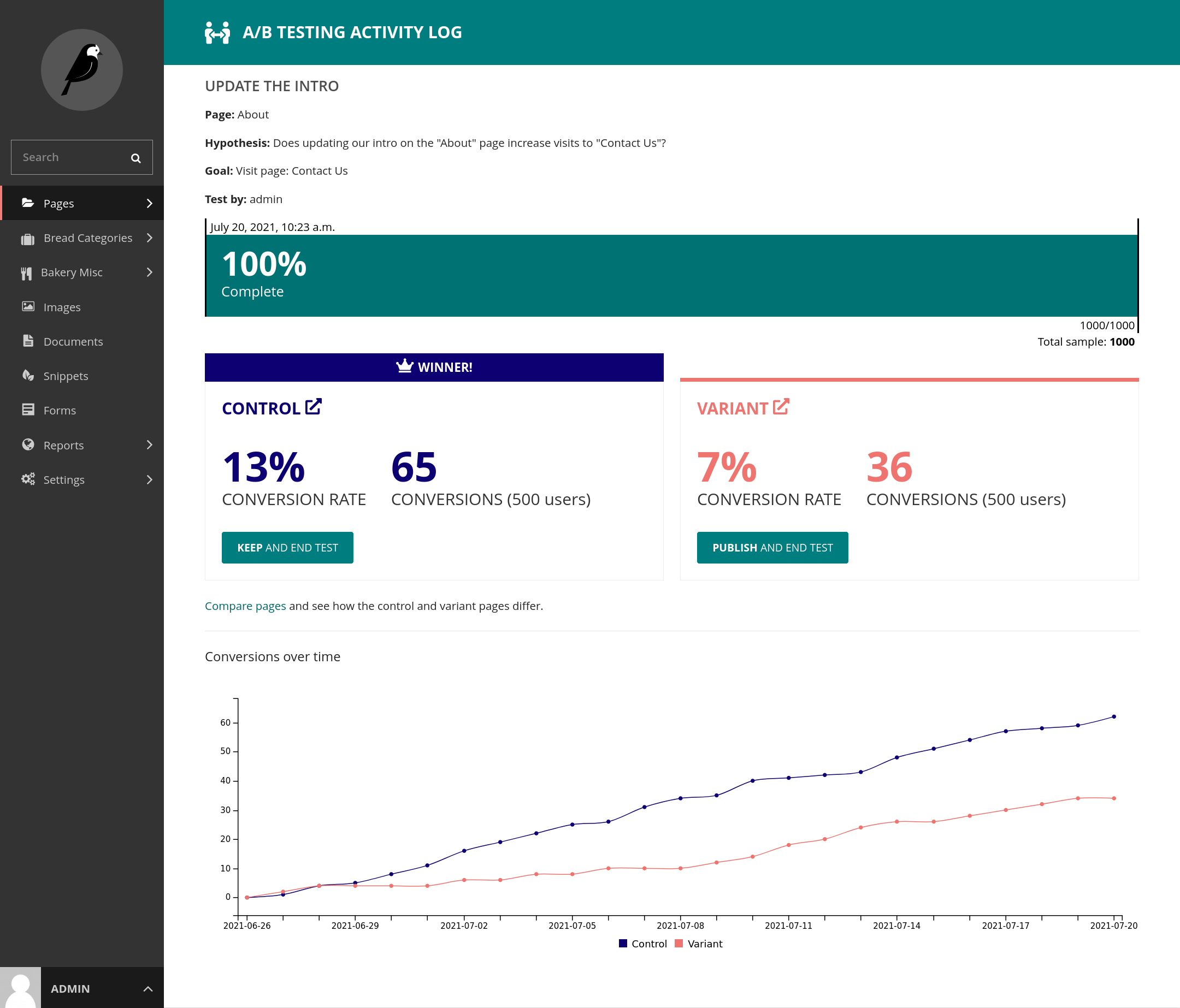
Task: Click the 100% Complete progress bar
Action: coord(671,275)
